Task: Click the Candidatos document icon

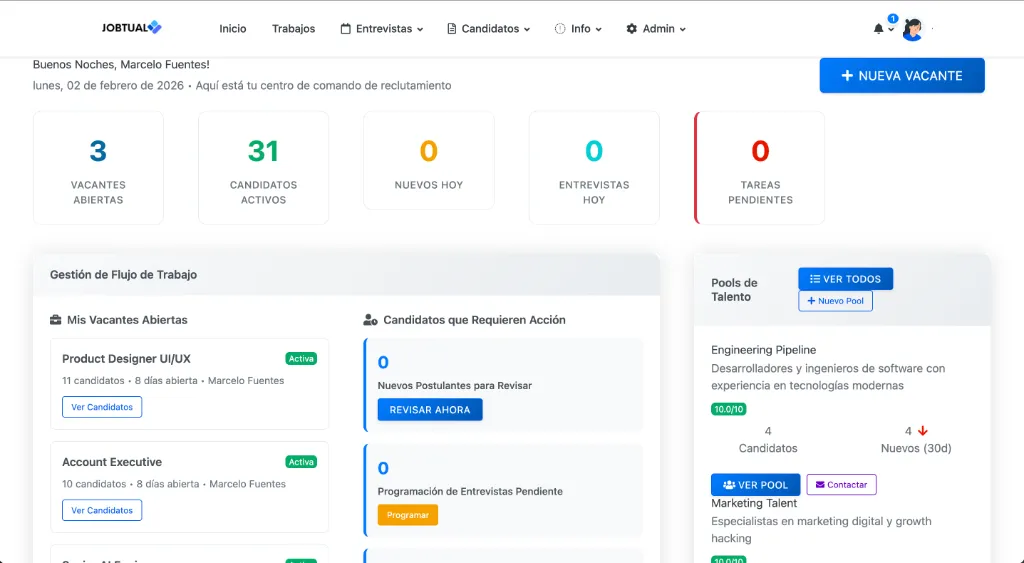Action: click(x=452, y=29)
